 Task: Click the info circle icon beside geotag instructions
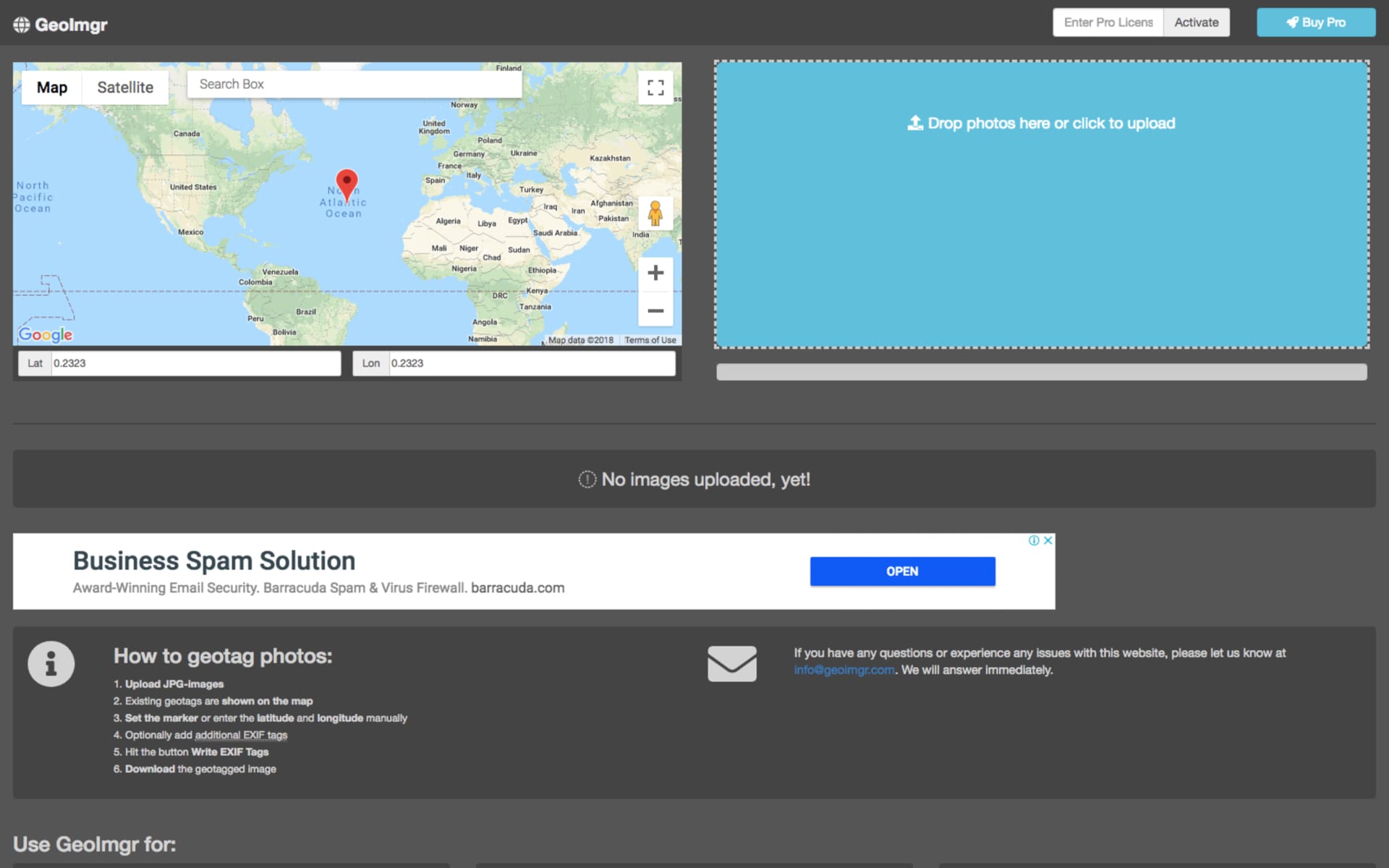[51, 663]
